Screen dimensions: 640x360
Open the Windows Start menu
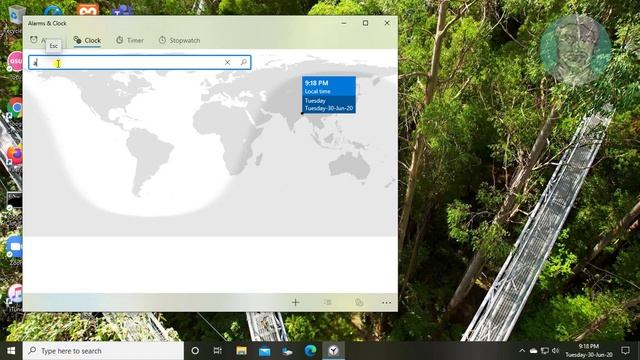[11, 351]
